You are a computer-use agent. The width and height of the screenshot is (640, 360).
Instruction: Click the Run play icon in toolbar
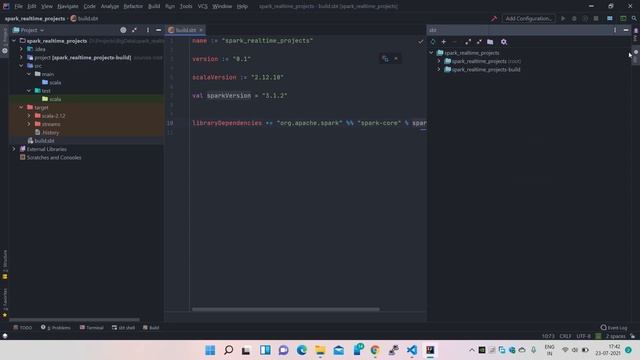point(563,18)
